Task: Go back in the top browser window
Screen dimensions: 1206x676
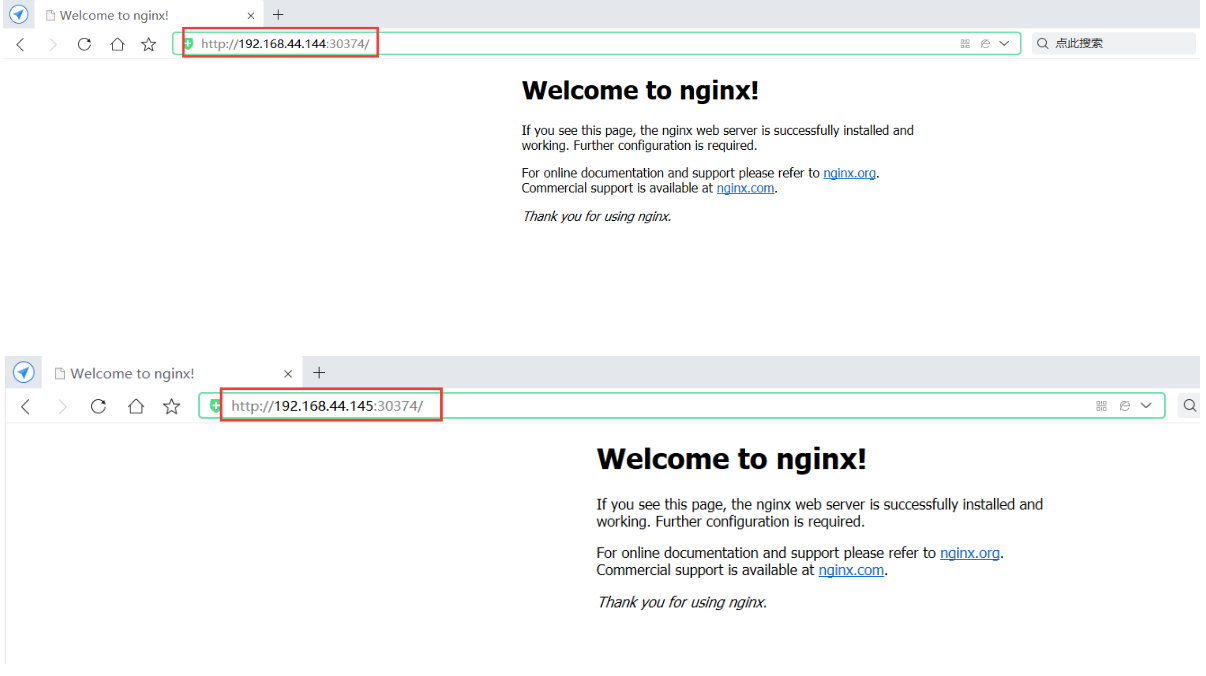Action: [x=21, y=44]
